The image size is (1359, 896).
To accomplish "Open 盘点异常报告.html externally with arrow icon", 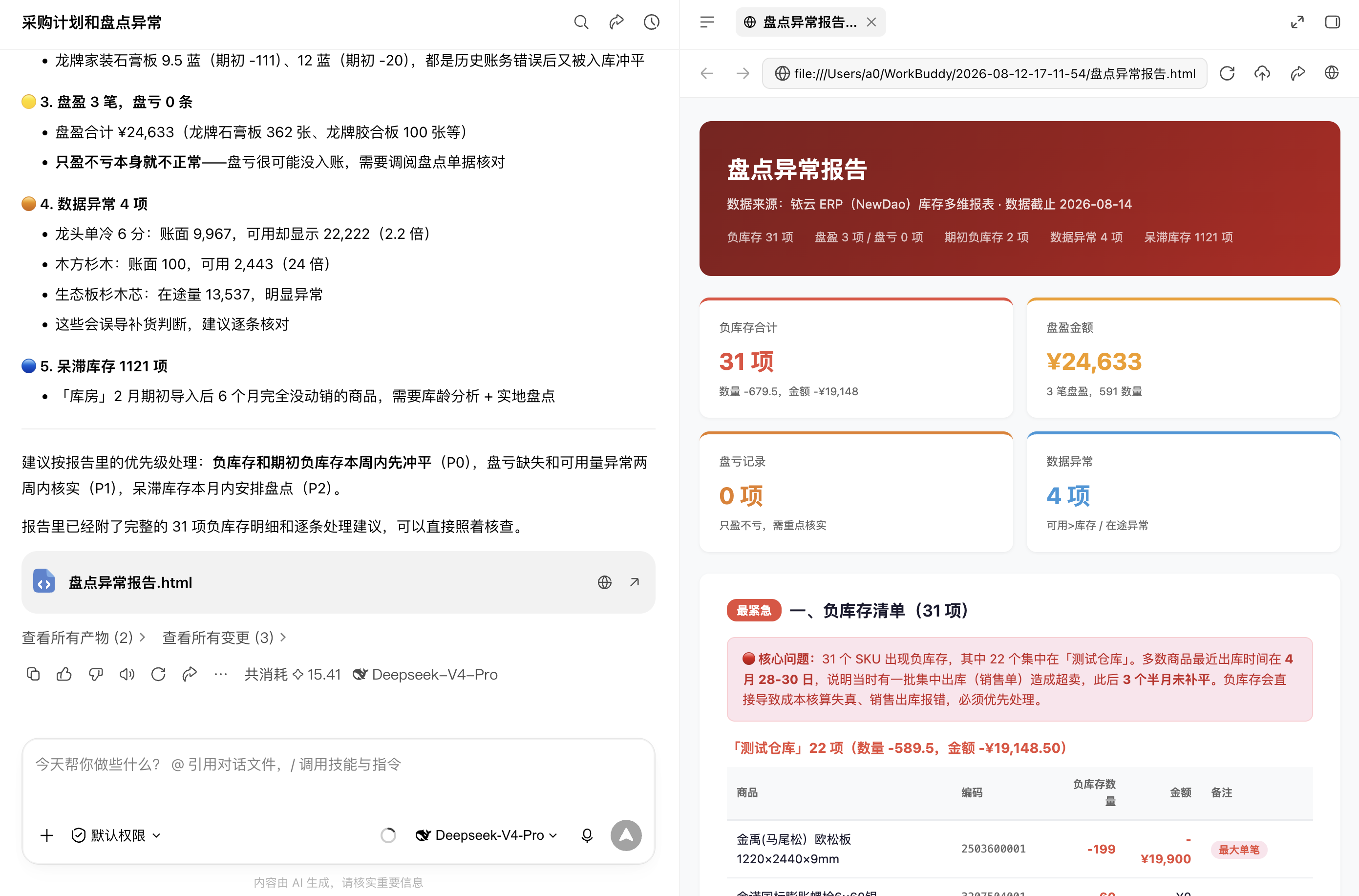I will pos(635,582).
